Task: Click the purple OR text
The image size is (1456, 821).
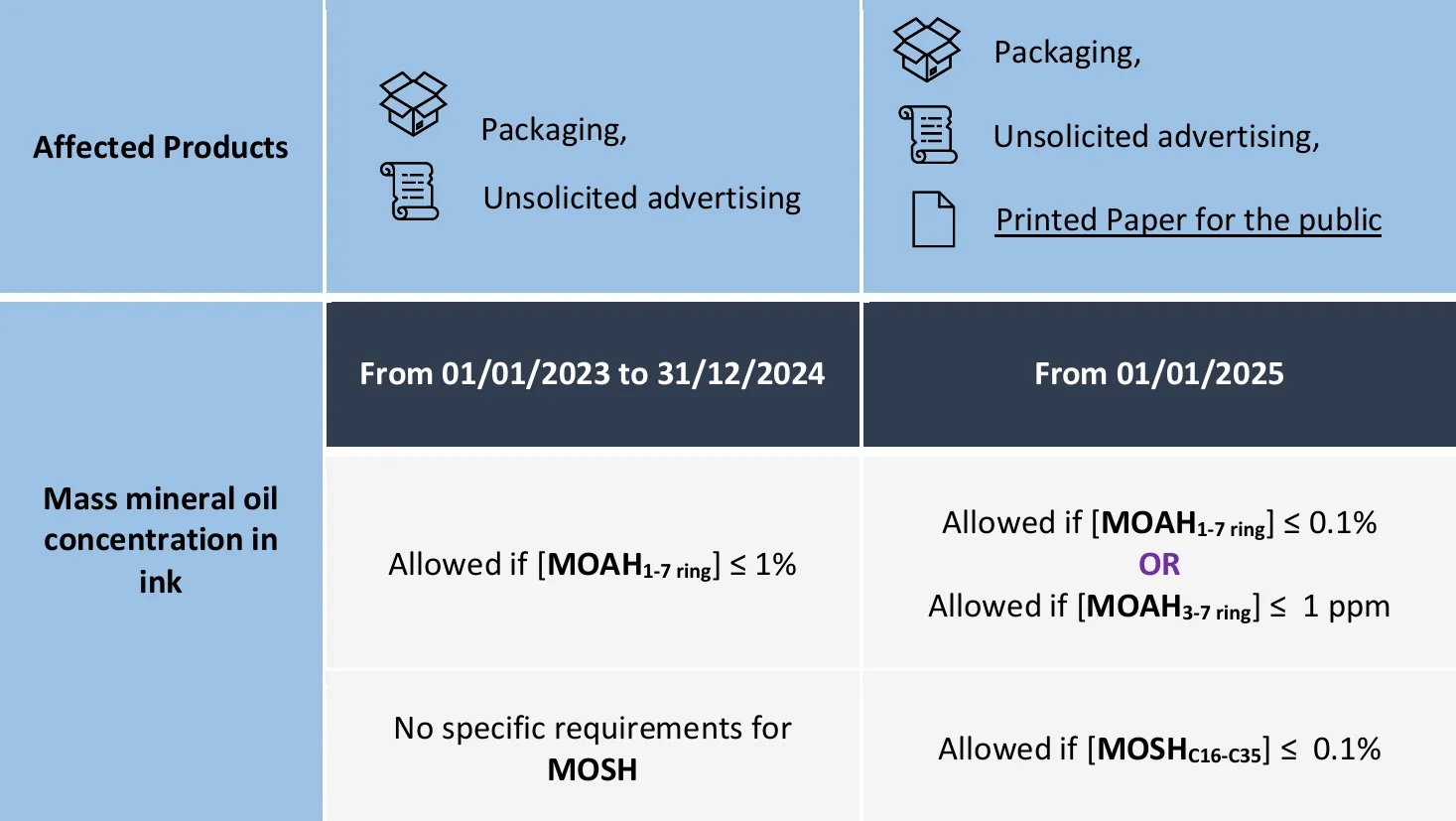Action: [1159, 564]
